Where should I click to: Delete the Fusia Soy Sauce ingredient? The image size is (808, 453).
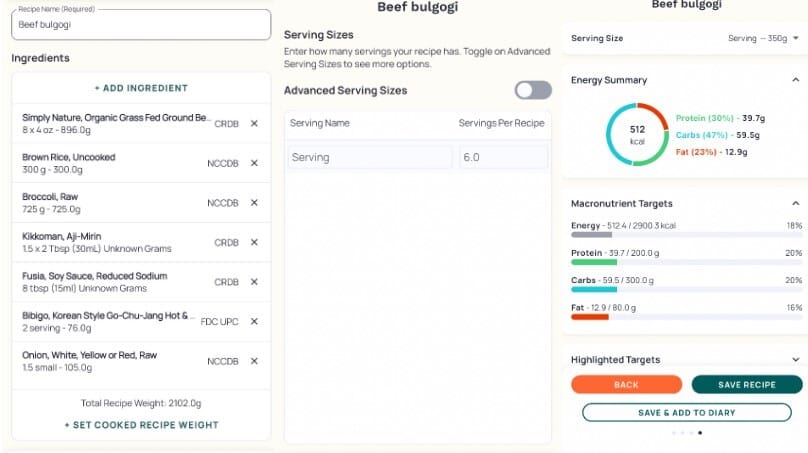pyautogui.click(x=254, y=282)
